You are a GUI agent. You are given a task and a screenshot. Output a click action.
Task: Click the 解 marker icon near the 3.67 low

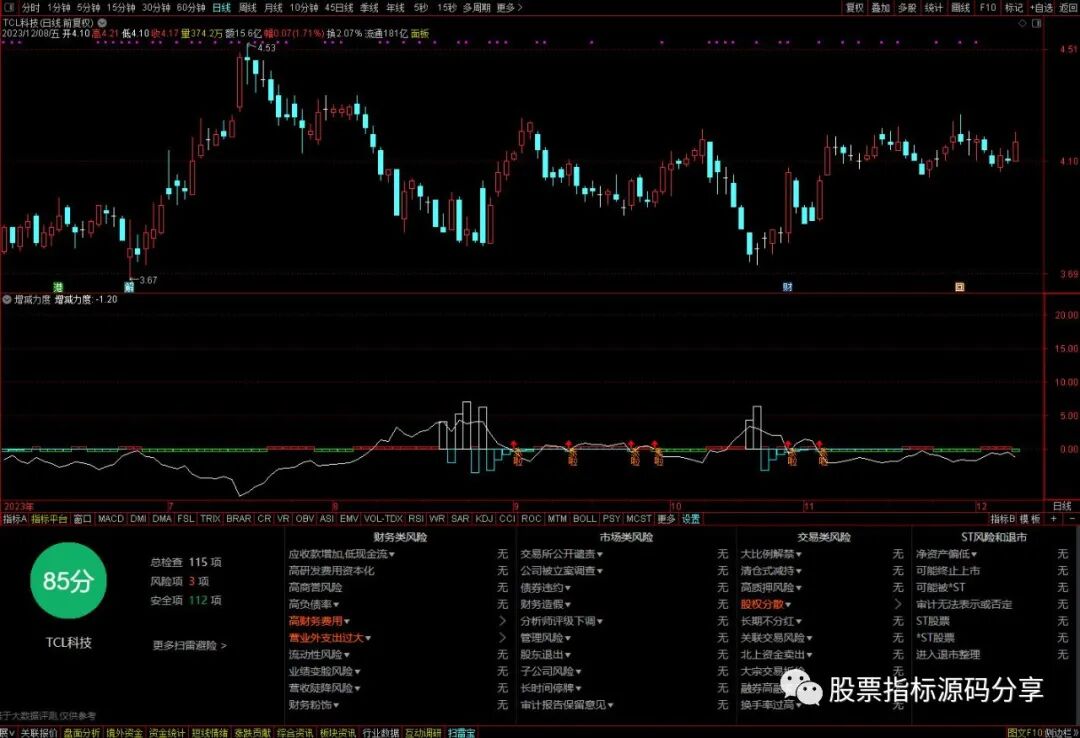click(x=129, y=286)
